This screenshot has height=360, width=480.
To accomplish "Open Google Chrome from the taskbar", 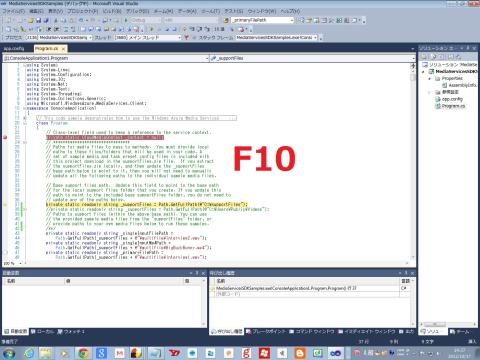I will 83,353.
